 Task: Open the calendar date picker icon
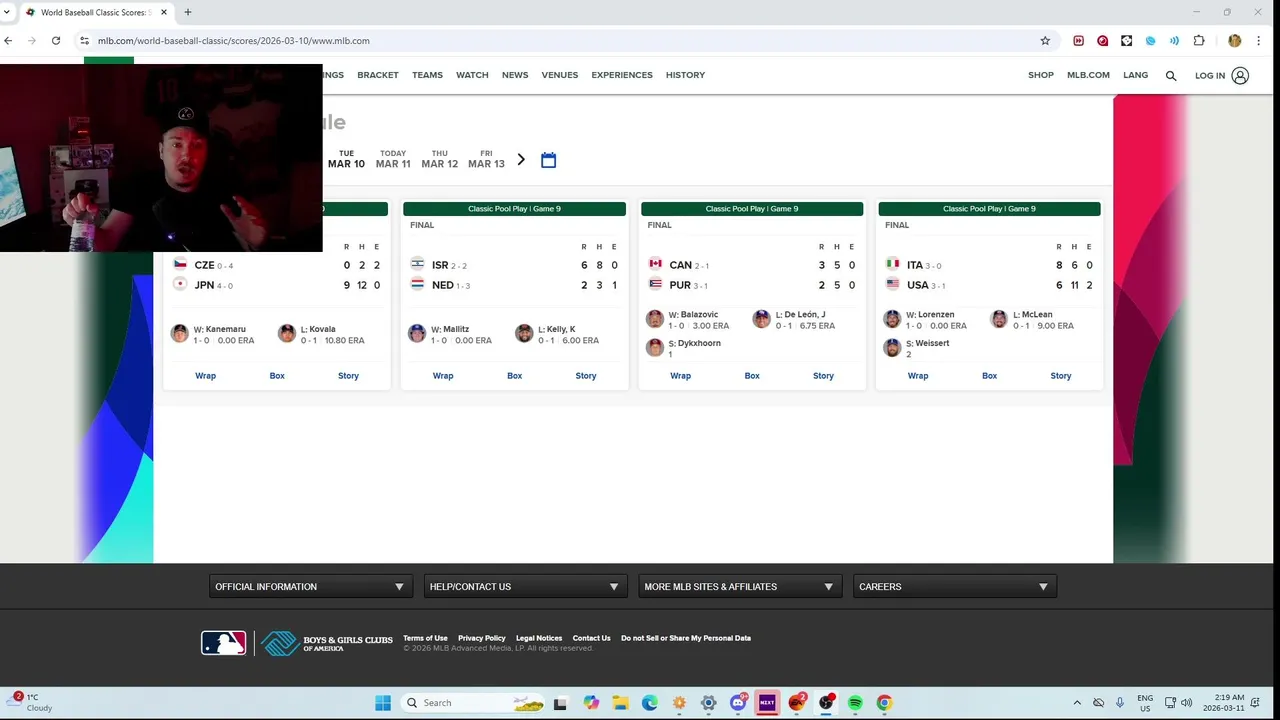[x=548, y=160]
